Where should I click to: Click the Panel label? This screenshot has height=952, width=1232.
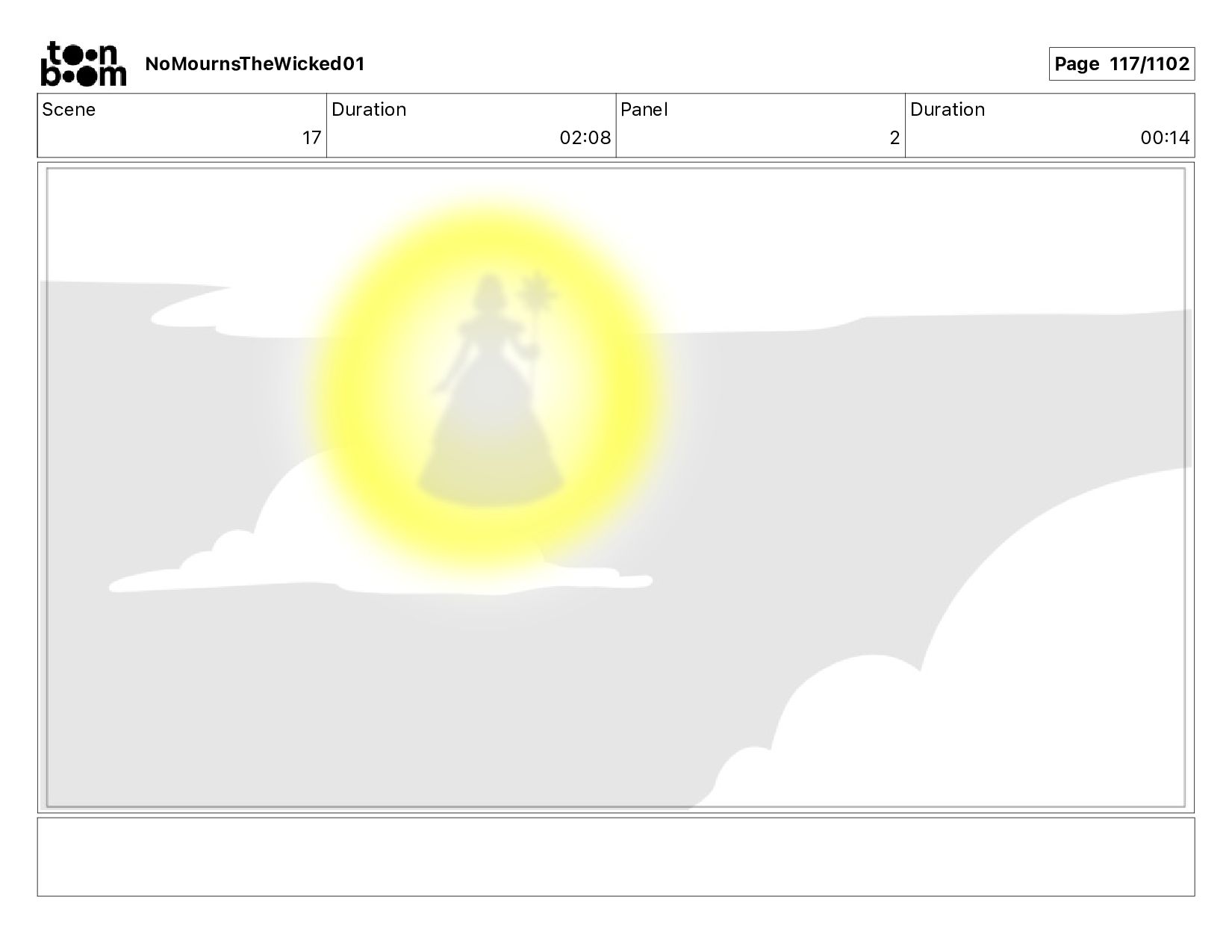coord(644,110)
